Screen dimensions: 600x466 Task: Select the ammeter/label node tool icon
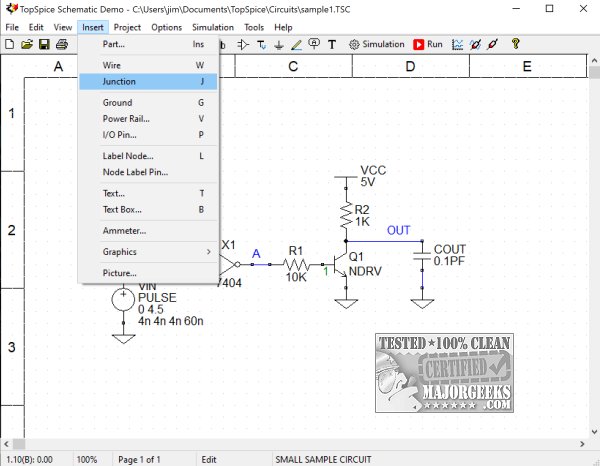[x=314, y=44]
